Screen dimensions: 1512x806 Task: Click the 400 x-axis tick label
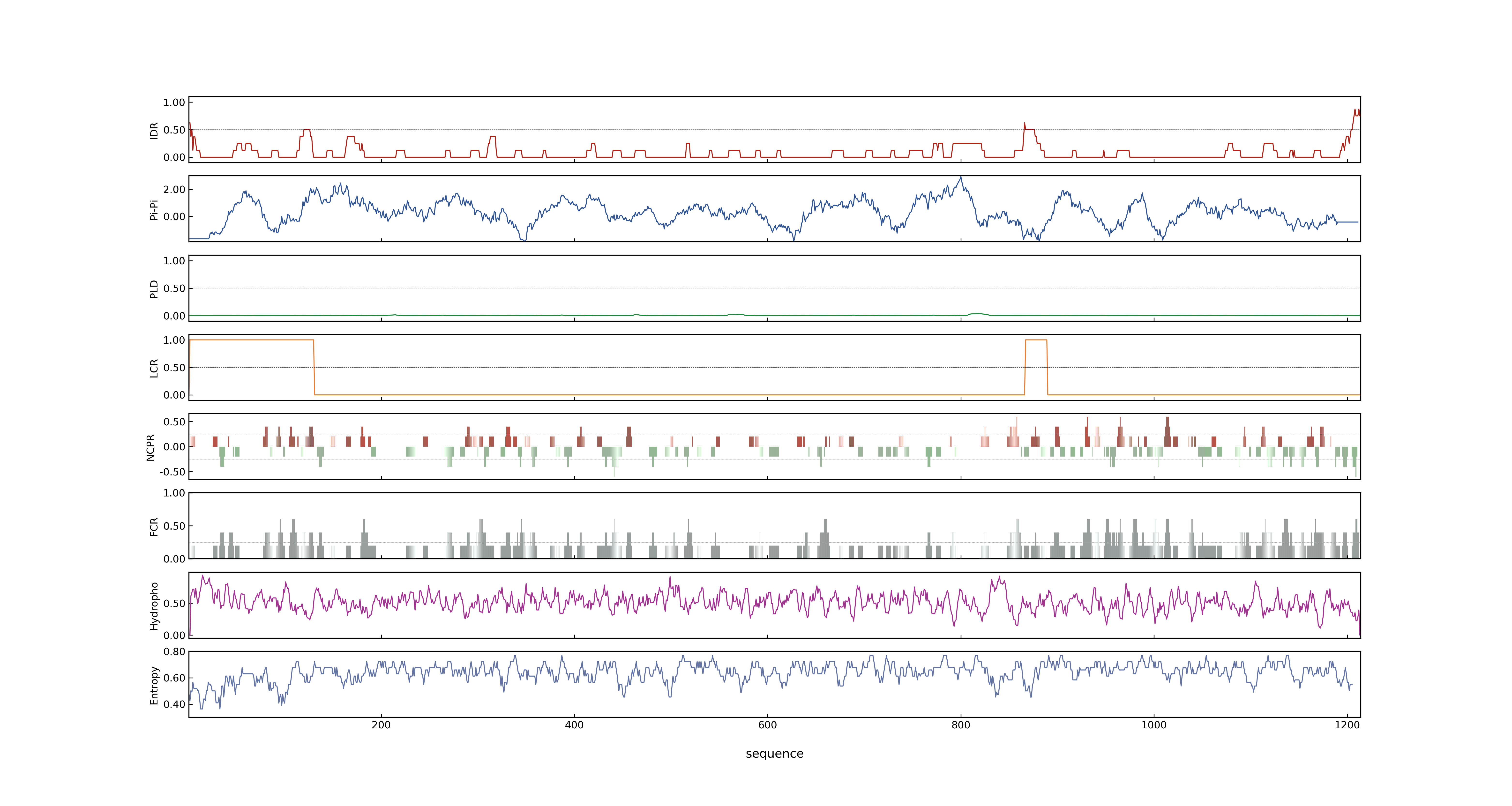[574, 725]
